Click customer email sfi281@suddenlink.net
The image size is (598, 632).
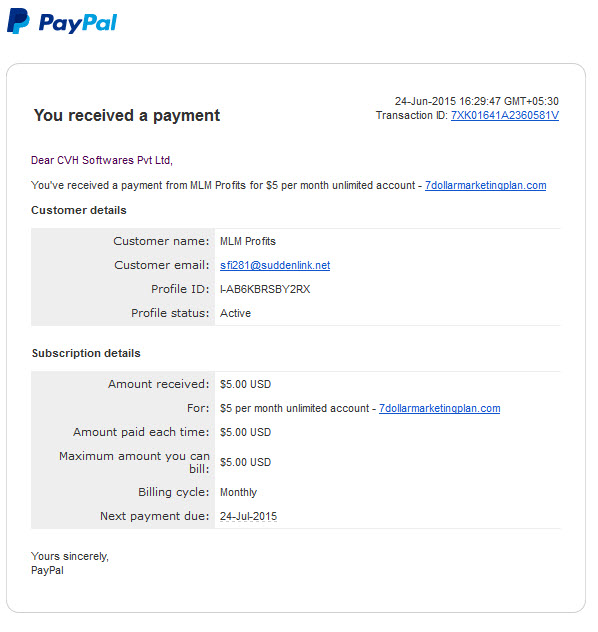pyautogui.click(x=275, y=265)
